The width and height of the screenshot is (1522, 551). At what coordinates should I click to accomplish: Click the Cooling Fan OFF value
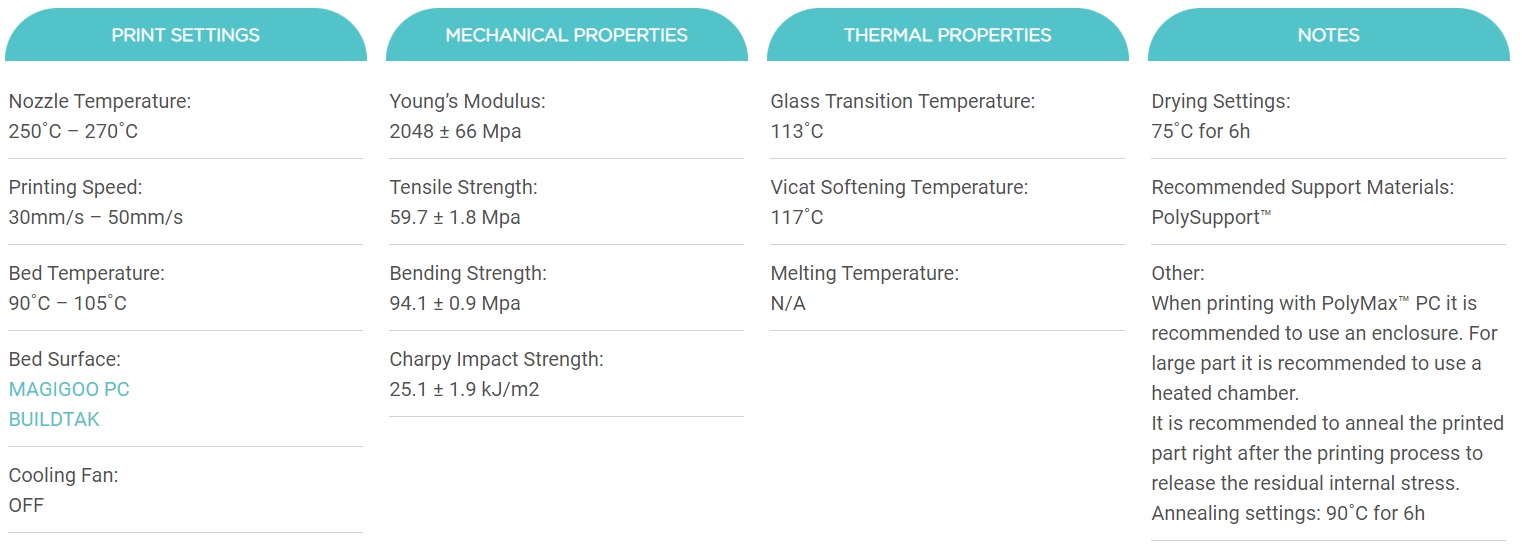pyautogui.click(x=26, y=505)
